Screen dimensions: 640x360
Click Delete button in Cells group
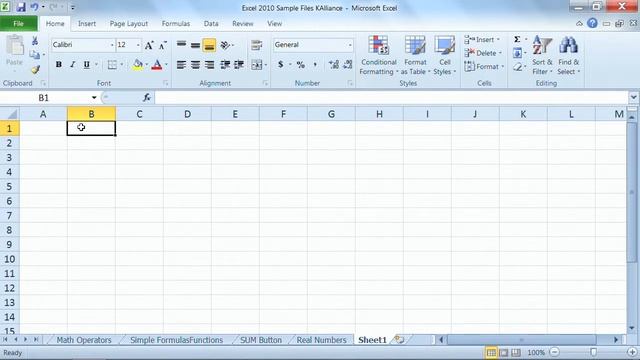483,53
